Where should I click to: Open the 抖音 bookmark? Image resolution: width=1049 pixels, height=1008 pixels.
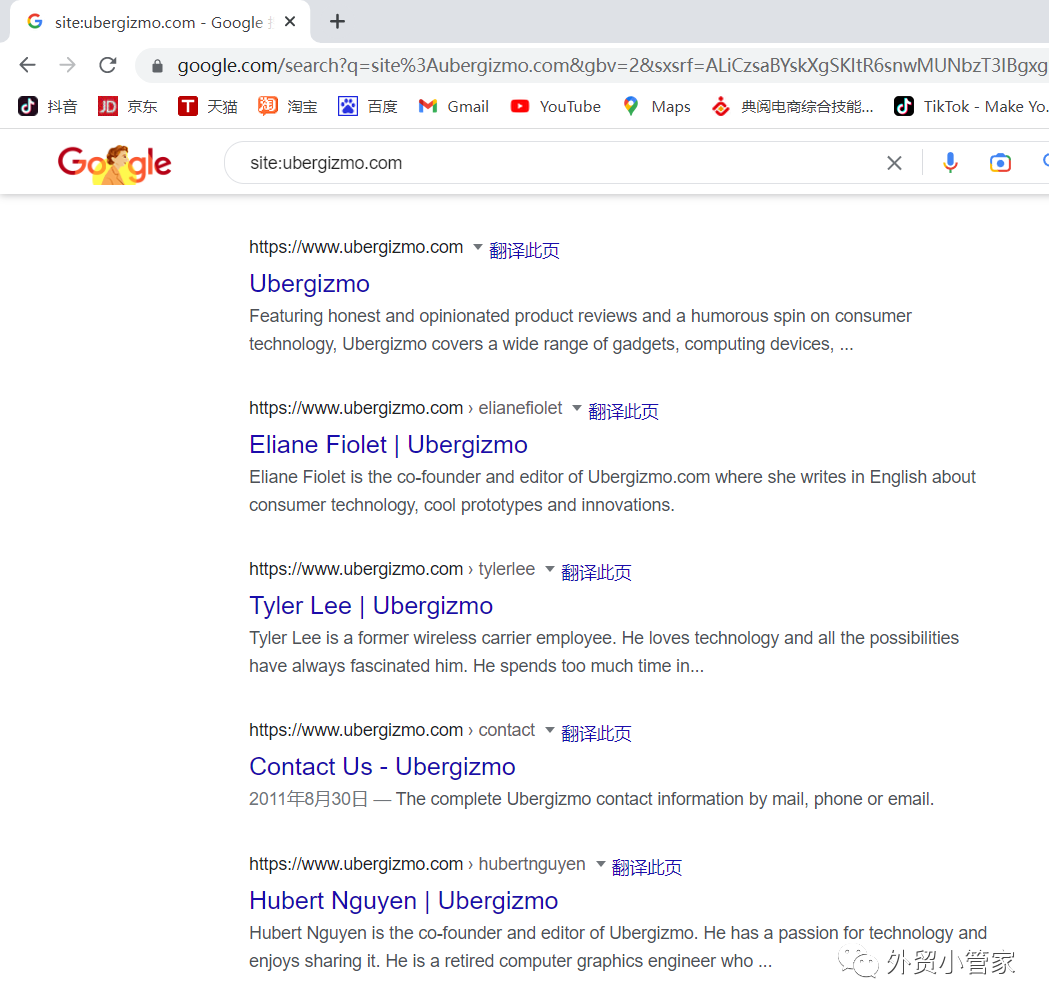47,106
